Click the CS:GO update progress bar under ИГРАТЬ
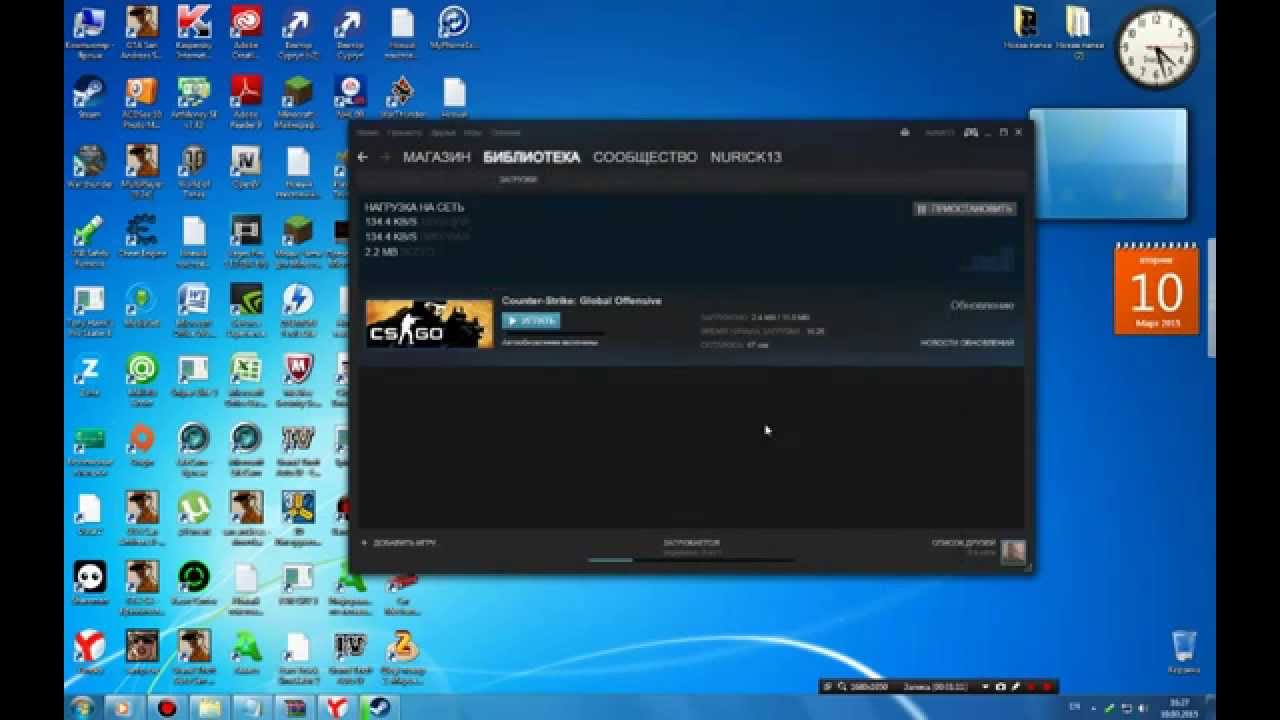 [x=553, y=334]
